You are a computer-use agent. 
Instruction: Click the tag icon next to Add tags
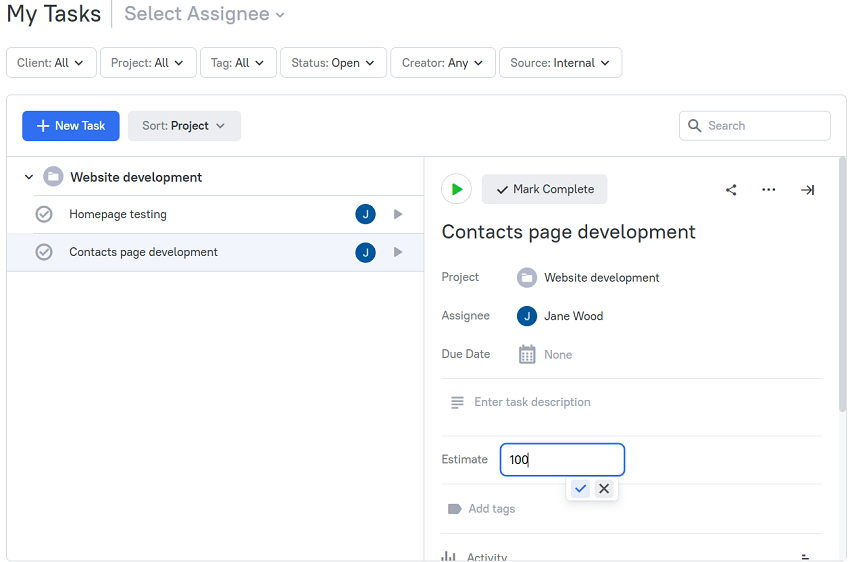(x=454, y=508)
